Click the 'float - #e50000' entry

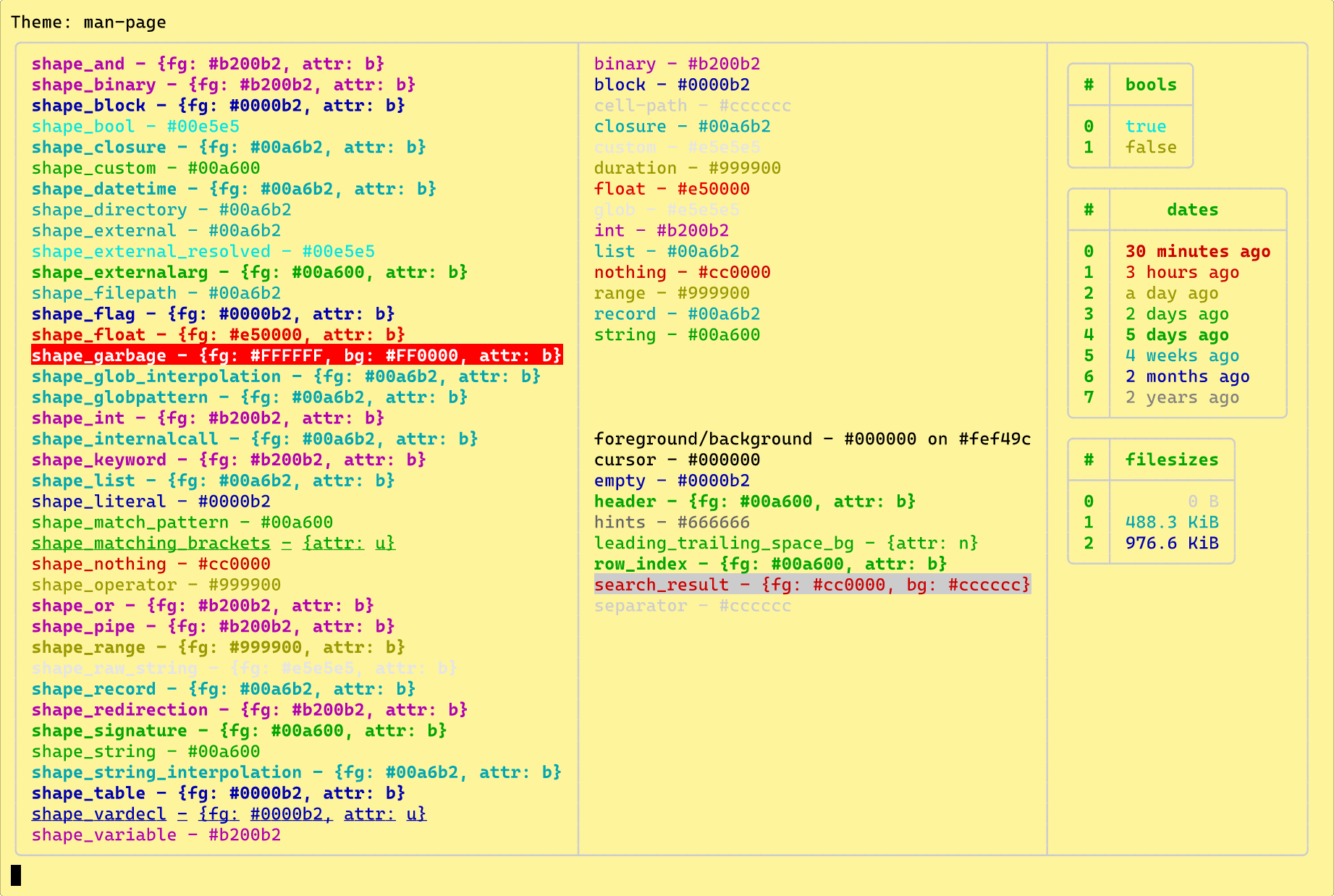pyautogui.click(x=672, y=189)
